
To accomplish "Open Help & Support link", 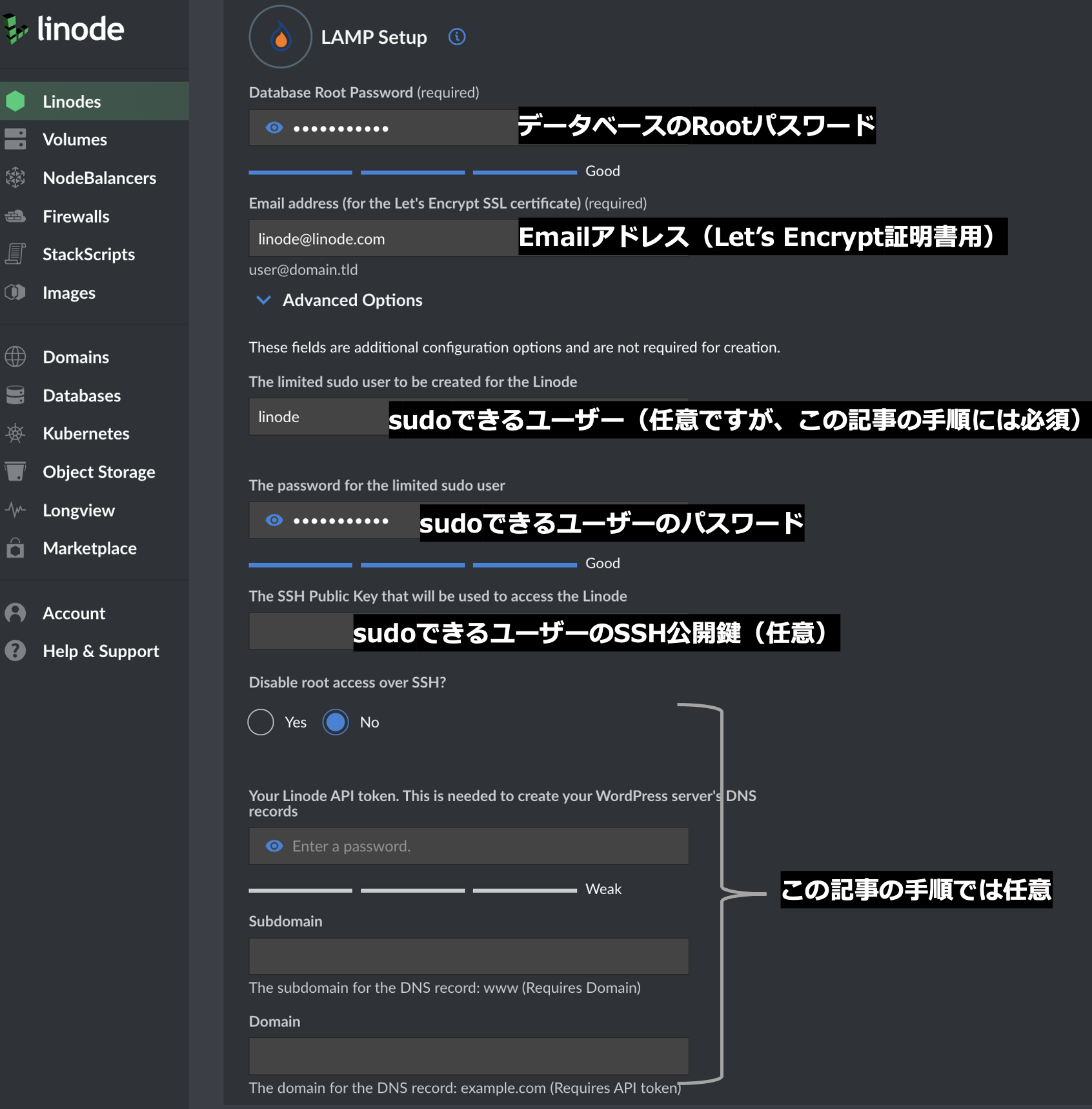I will 94,651.
